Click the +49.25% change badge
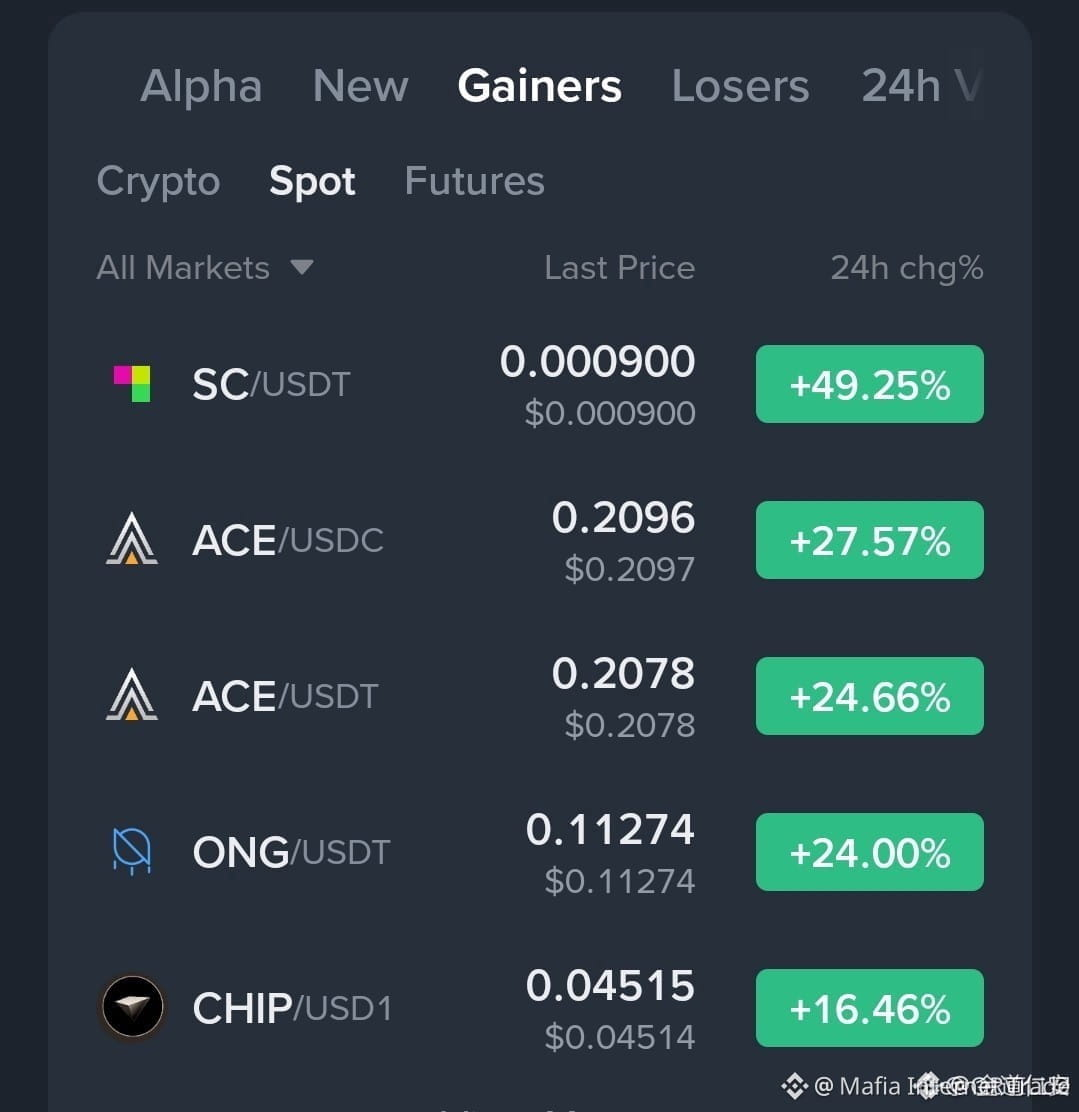The height and width of the screenshot is (1112, 1079). click(x=870, y=384)
